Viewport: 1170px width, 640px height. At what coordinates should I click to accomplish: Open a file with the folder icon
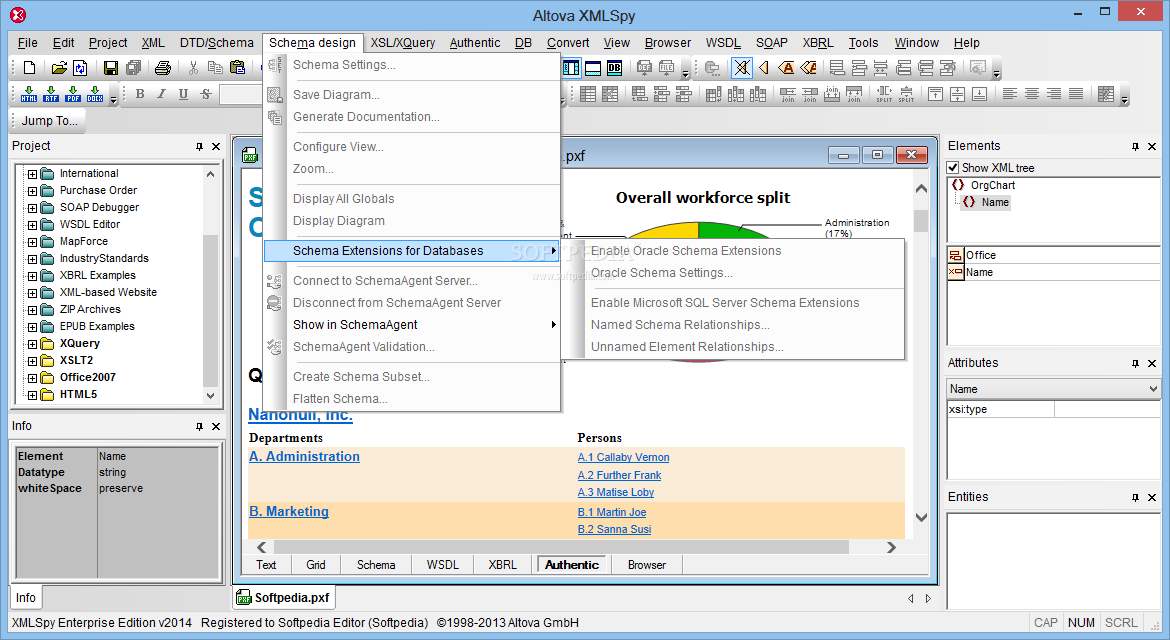pyautogui.click(x=59, y=68)
